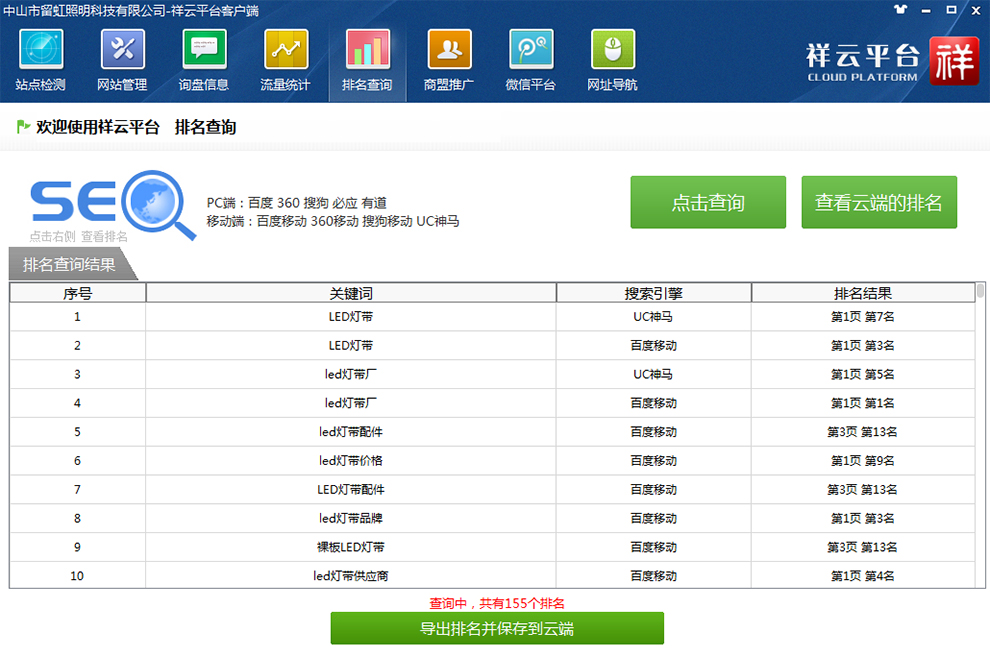Image resolution: width=990 pixels, height=657 pixels.
Task: Click the green 点击查询 button
Action: (708, 203)
